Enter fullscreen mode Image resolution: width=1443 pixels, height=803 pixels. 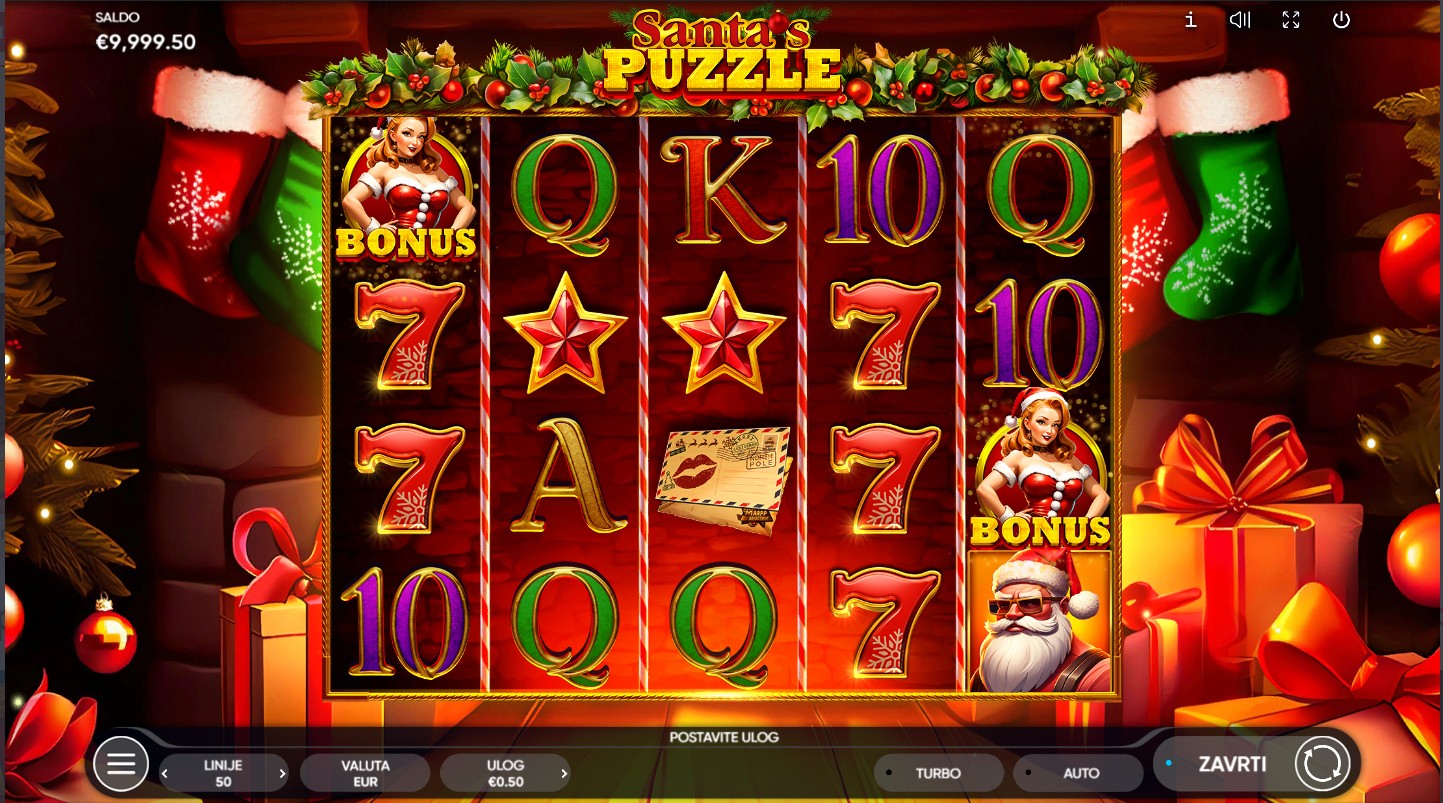(1291, 20)
